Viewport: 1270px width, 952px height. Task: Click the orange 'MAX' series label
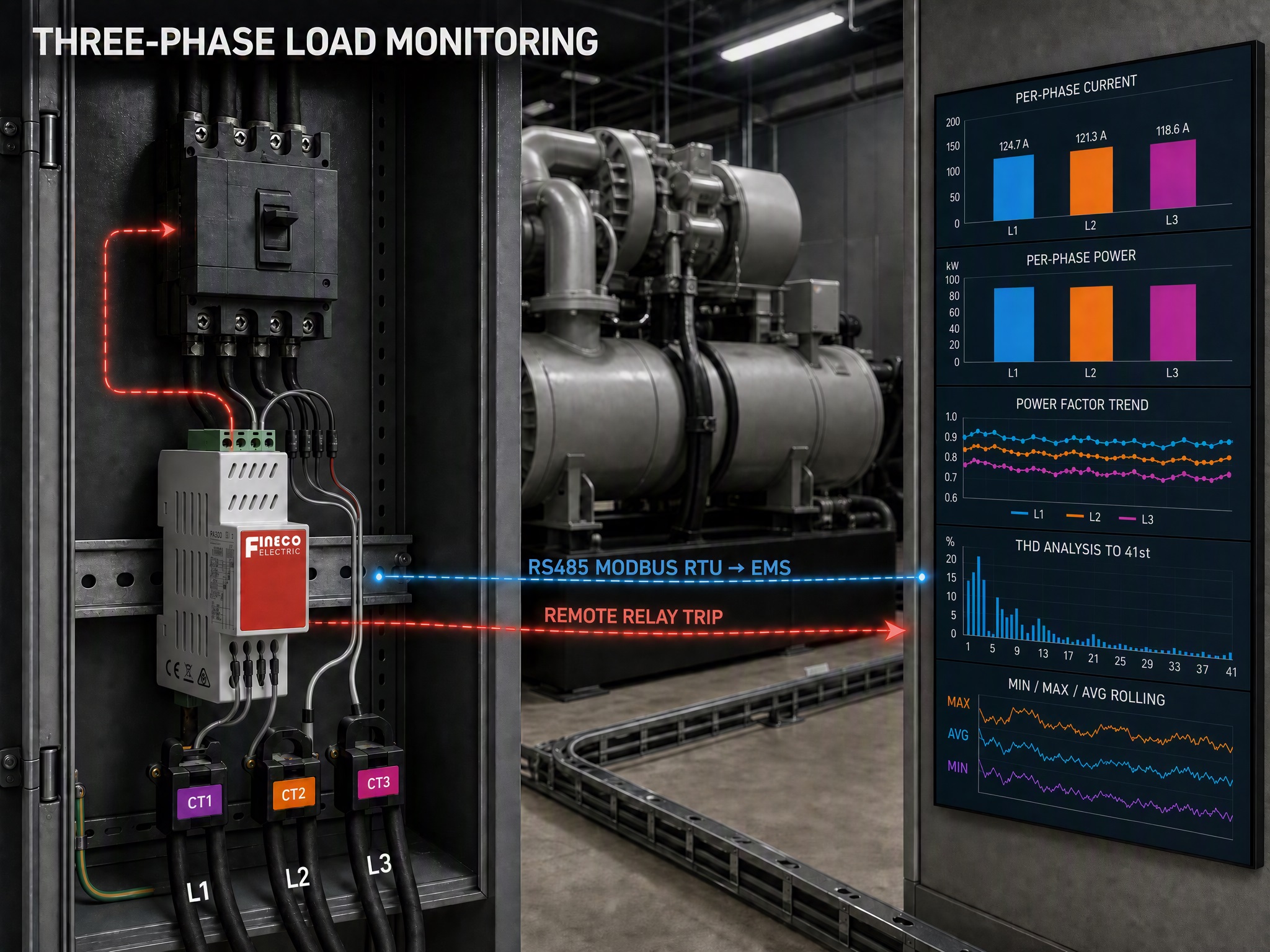[958, 702]
